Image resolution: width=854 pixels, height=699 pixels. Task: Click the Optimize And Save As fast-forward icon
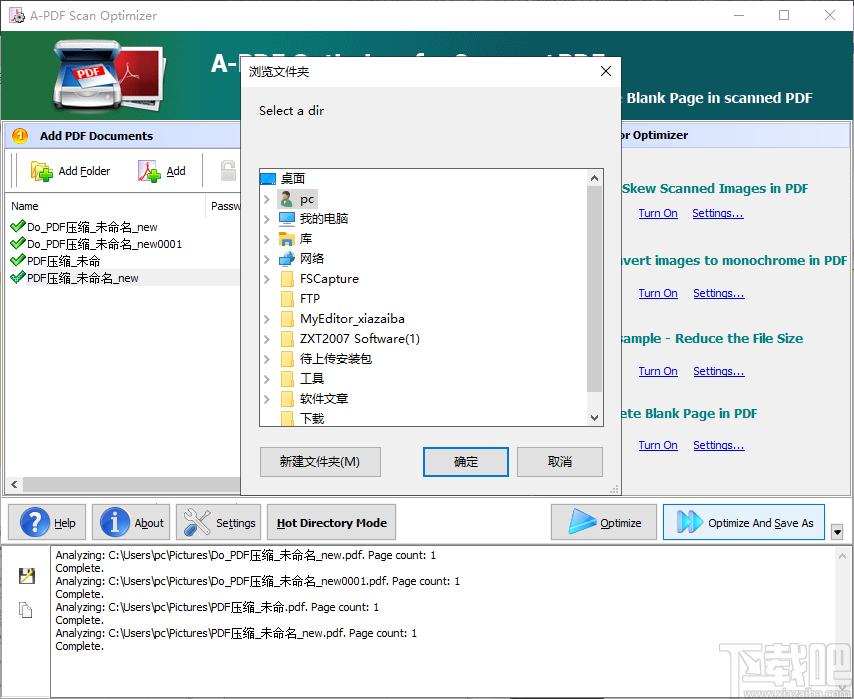pos(690,522)
